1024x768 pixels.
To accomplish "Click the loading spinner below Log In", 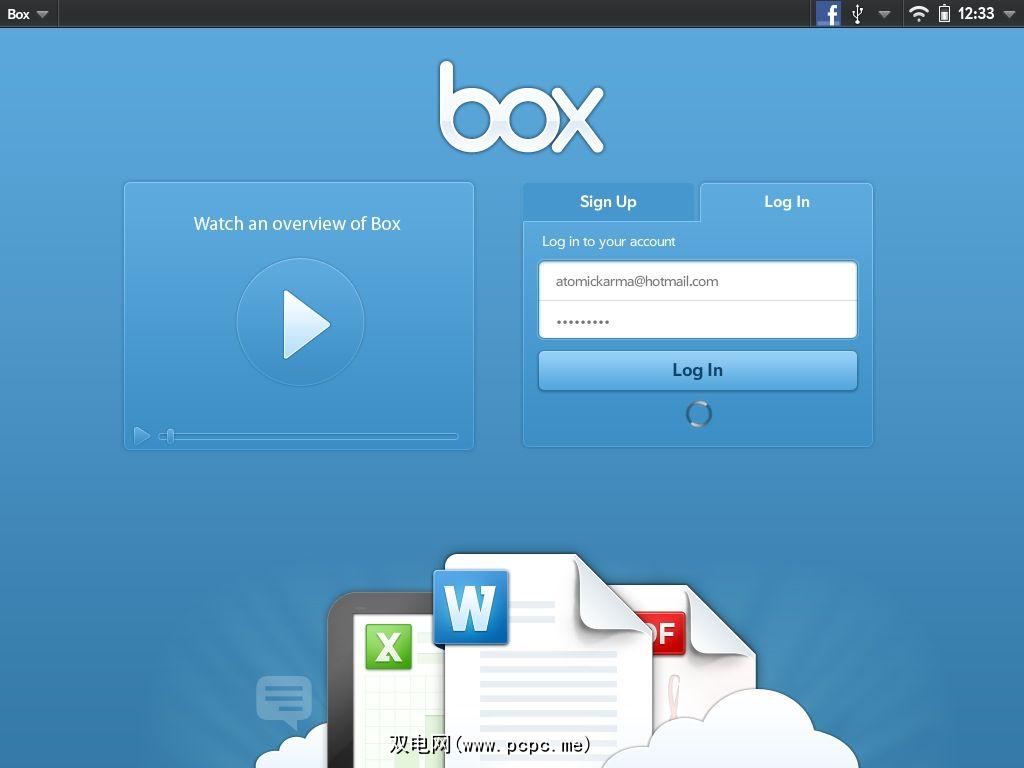I will pyautogui.click(x=699, y=414).
